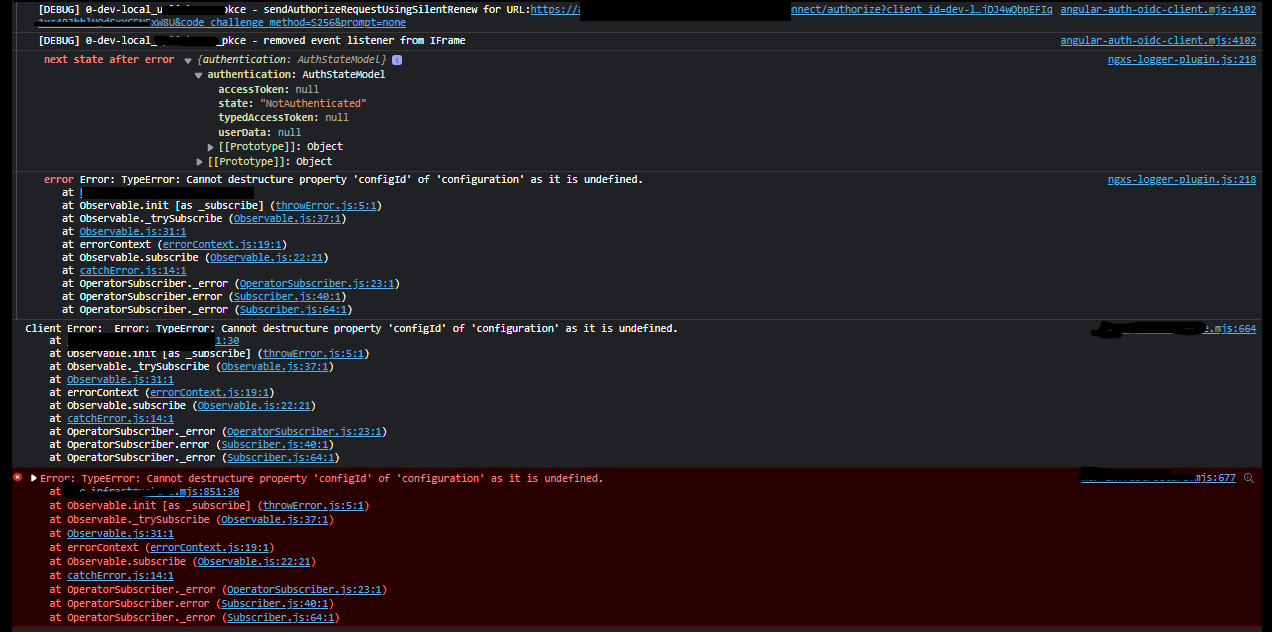Image resolution: width=1272 pixels, height=632 pixels.
Task: Collapse the {authentication: AuthStateModel} object
Action: pyautogui.click(x=188, y=59)
